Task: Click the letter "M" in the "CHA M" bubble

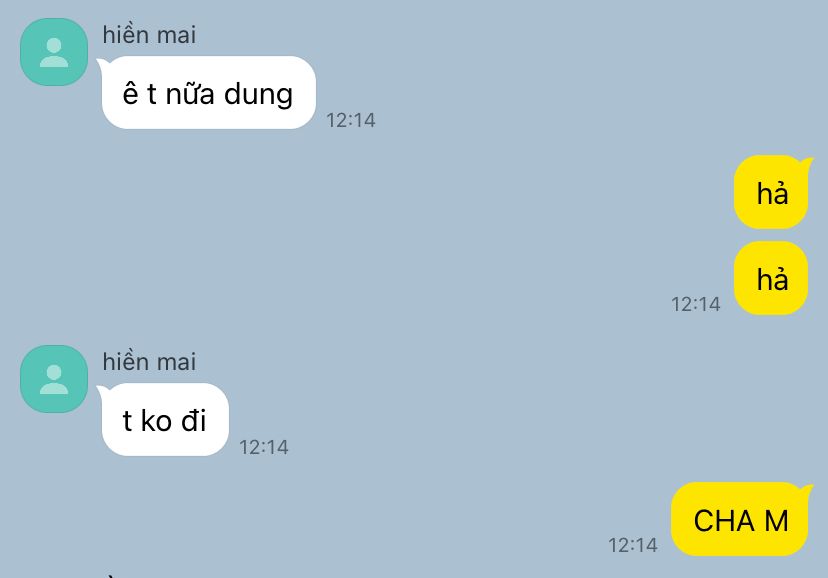Action: coord(776,521)
